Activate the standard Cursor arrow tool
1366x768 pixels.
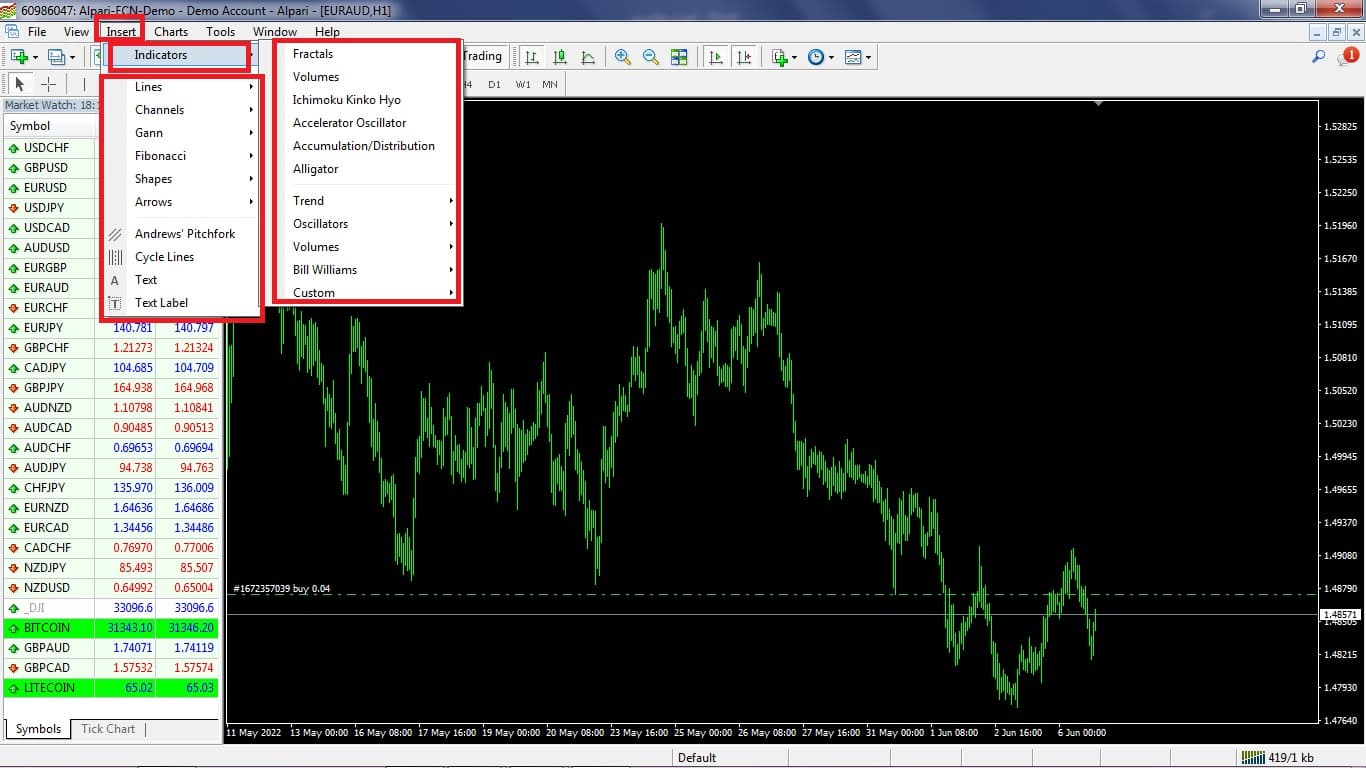pos(19,84)
